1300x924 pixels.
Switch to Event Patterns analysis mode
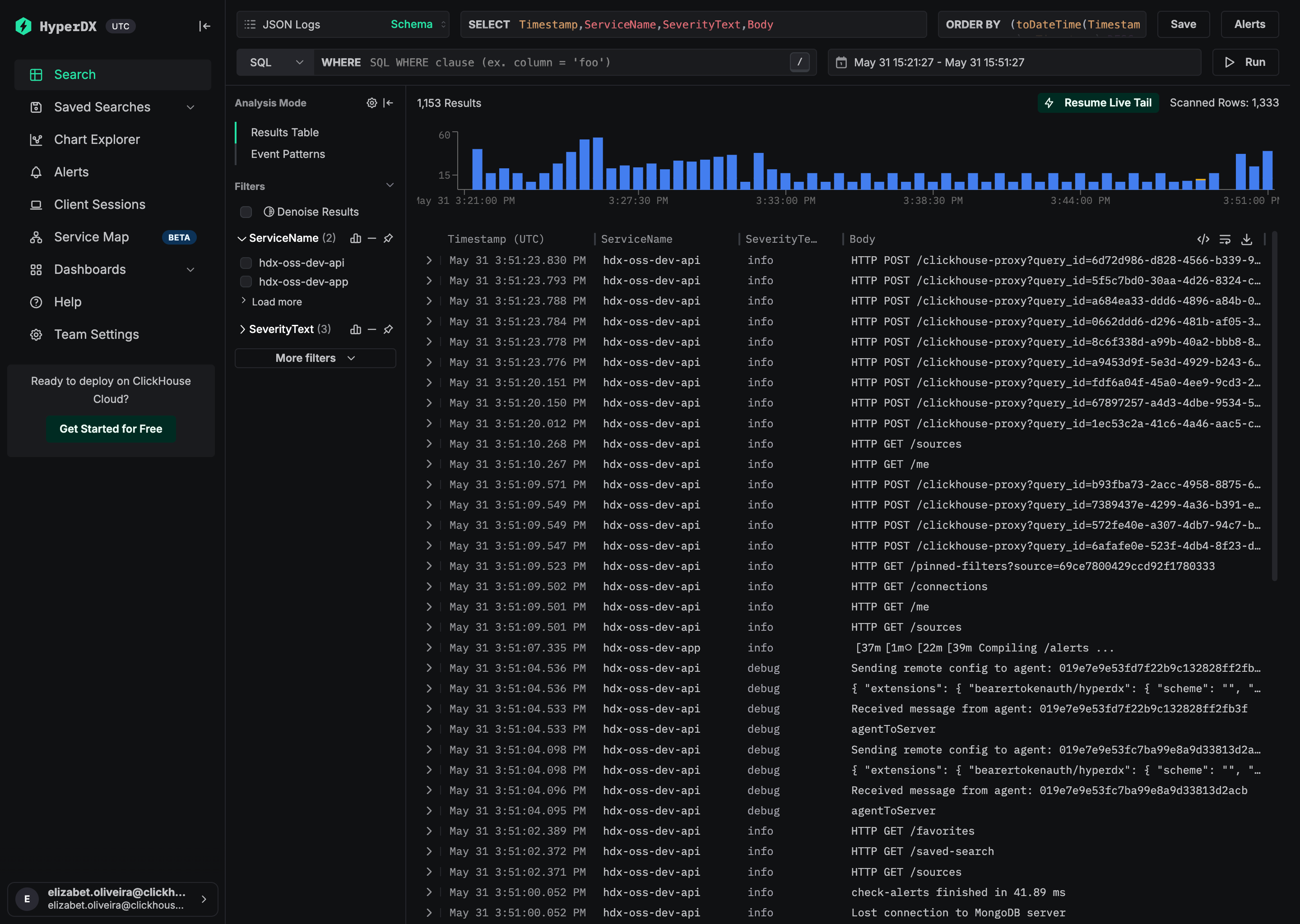click(288, 153)
